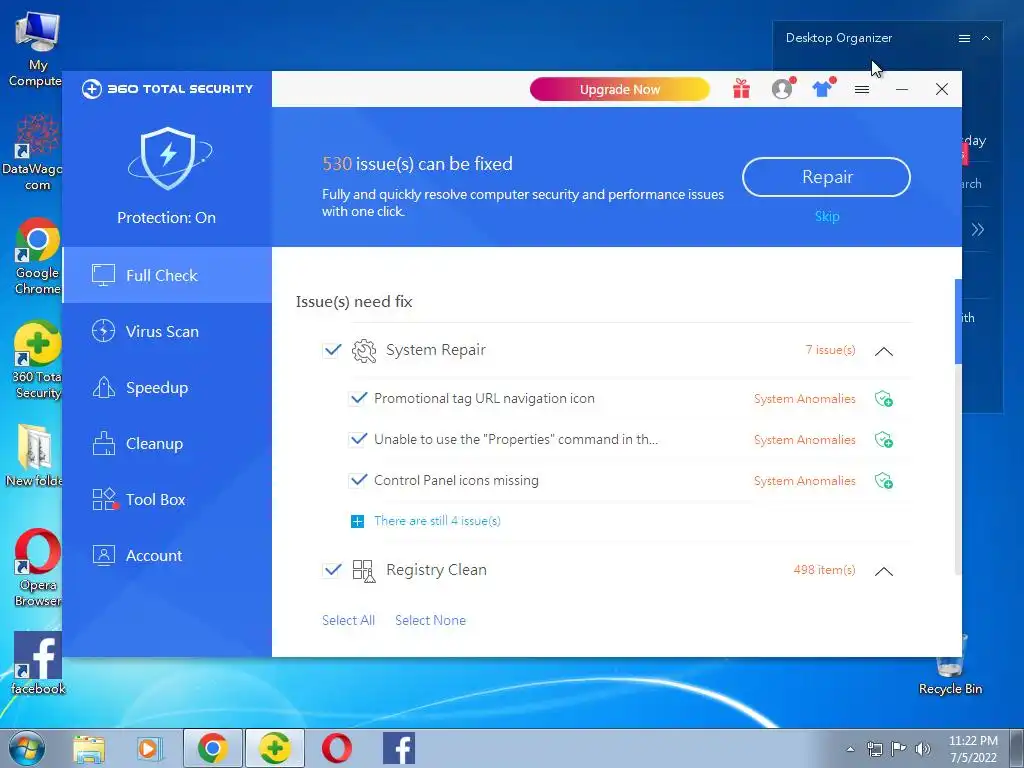Open the taskbar clock and date
Image resolution: width=1024 pixels, height=768 pixels.
point(973,749)
